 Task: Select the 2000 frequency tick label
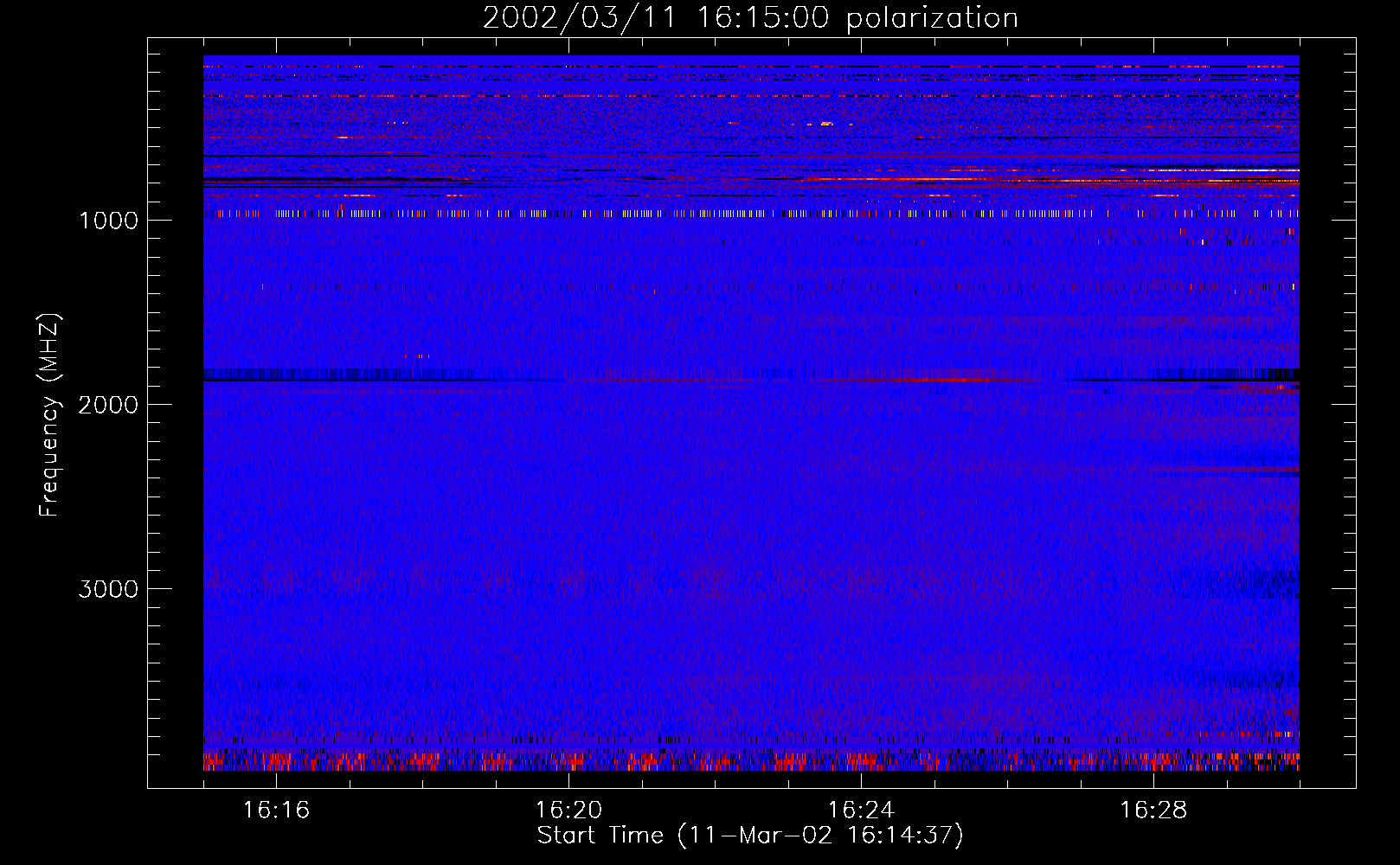point(108,405)
